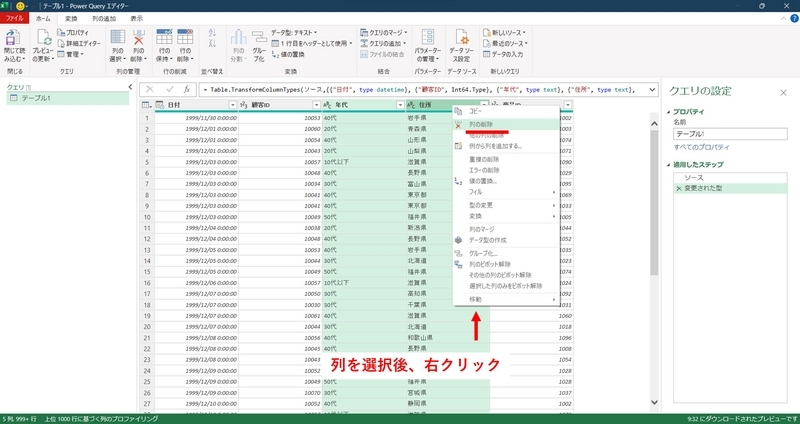Viewport: 800px width, 424px height.
Task: Open the 詳細エディター (Advanced Editor)
Action: pyautogui.click(x=78, y=43)
